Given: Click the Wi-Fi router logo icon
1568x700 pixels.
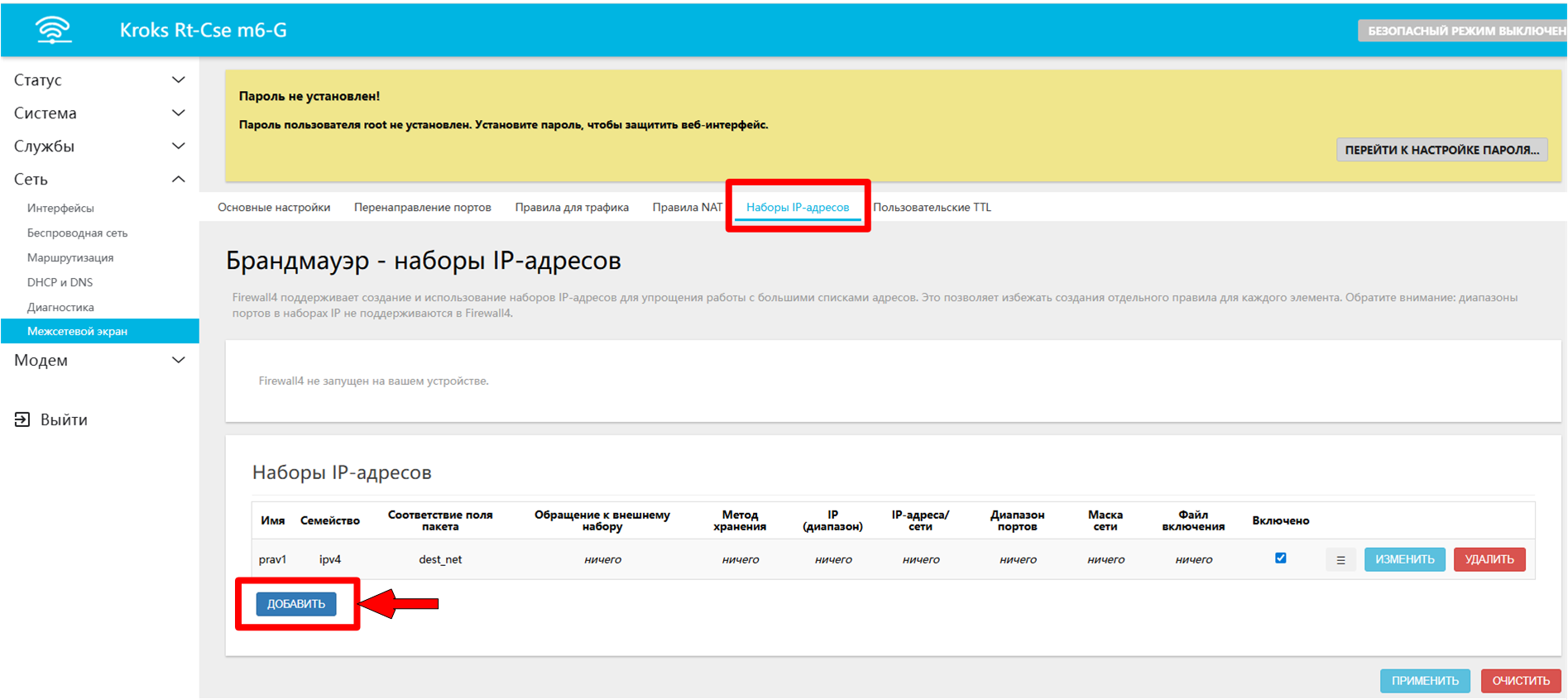Looking at the screenshot, I should 53,30.
